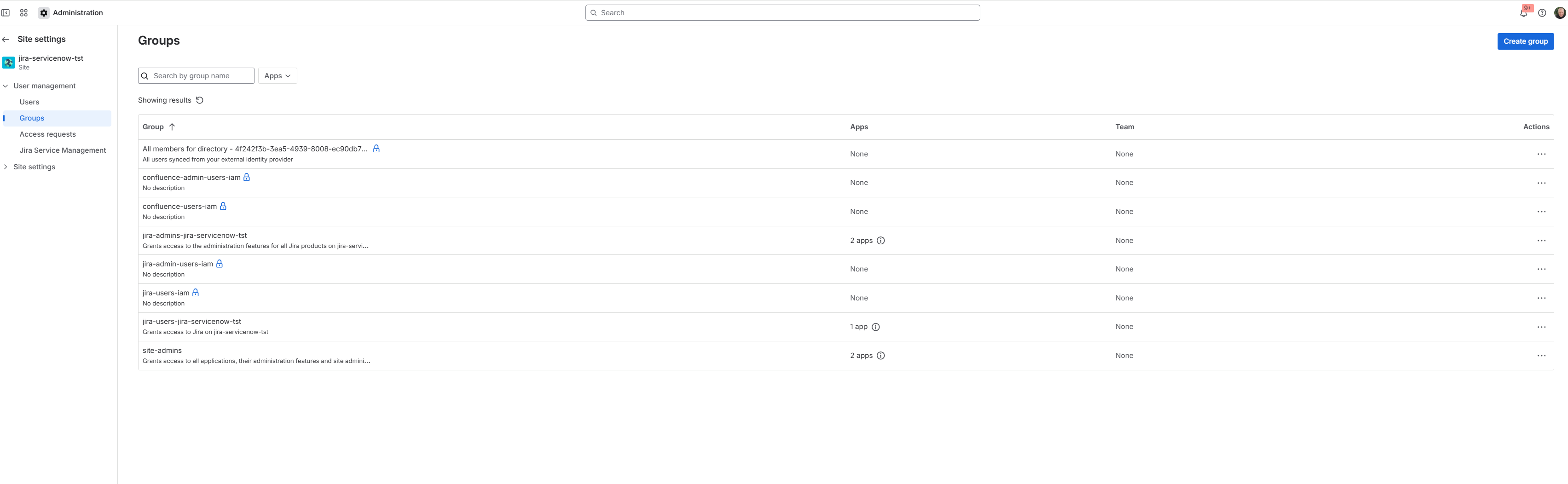This screenshot has width=1568, height=484.
Task: Click the Team column header
Action: pyautogui.click(x=1124, y=127)
